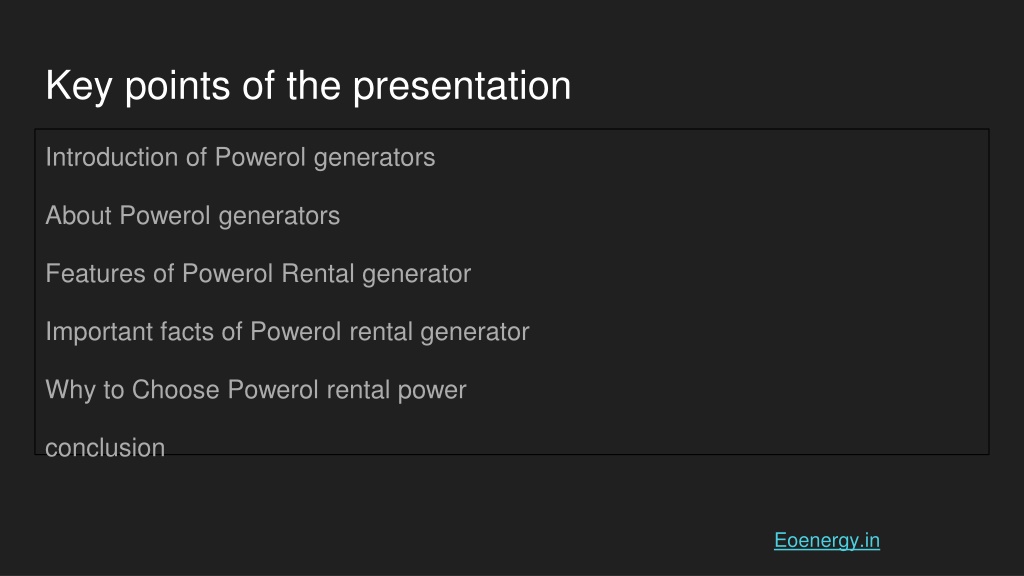Click the word "points" in the title

point(177,86)
